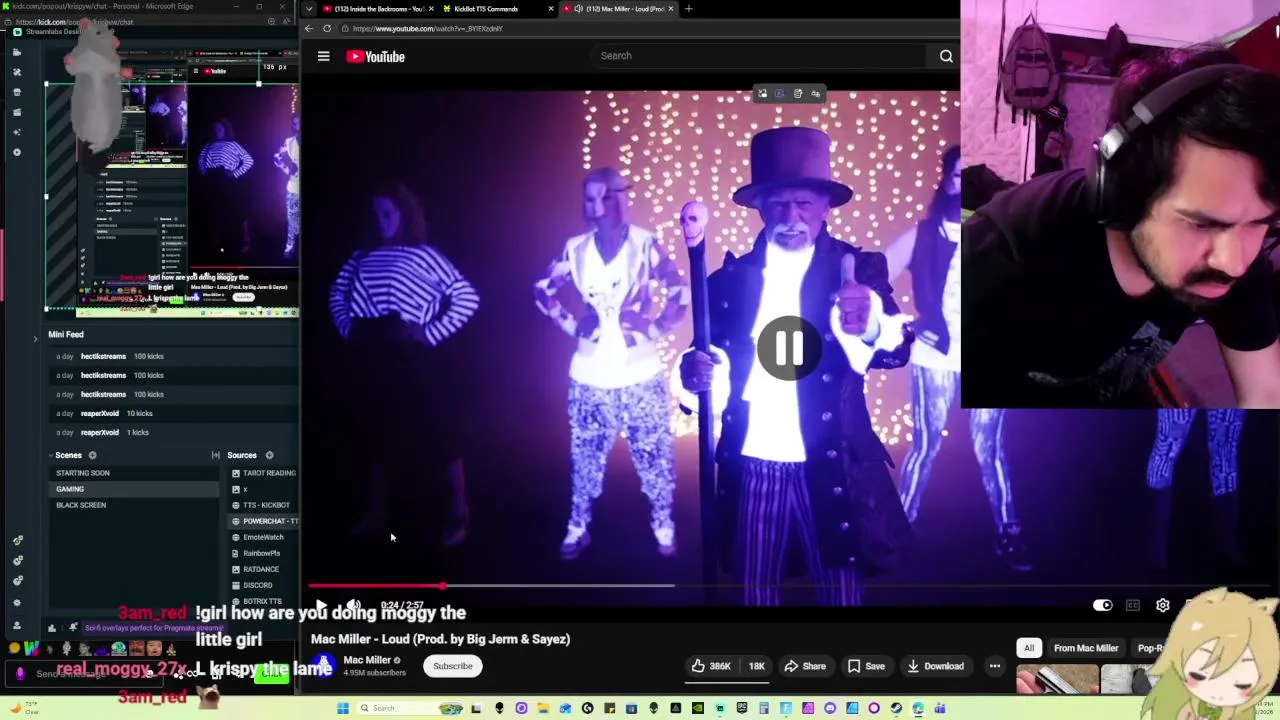Collapse the Mini Feed panel arrow
The image size is (1280, 720).
[35, 338]
